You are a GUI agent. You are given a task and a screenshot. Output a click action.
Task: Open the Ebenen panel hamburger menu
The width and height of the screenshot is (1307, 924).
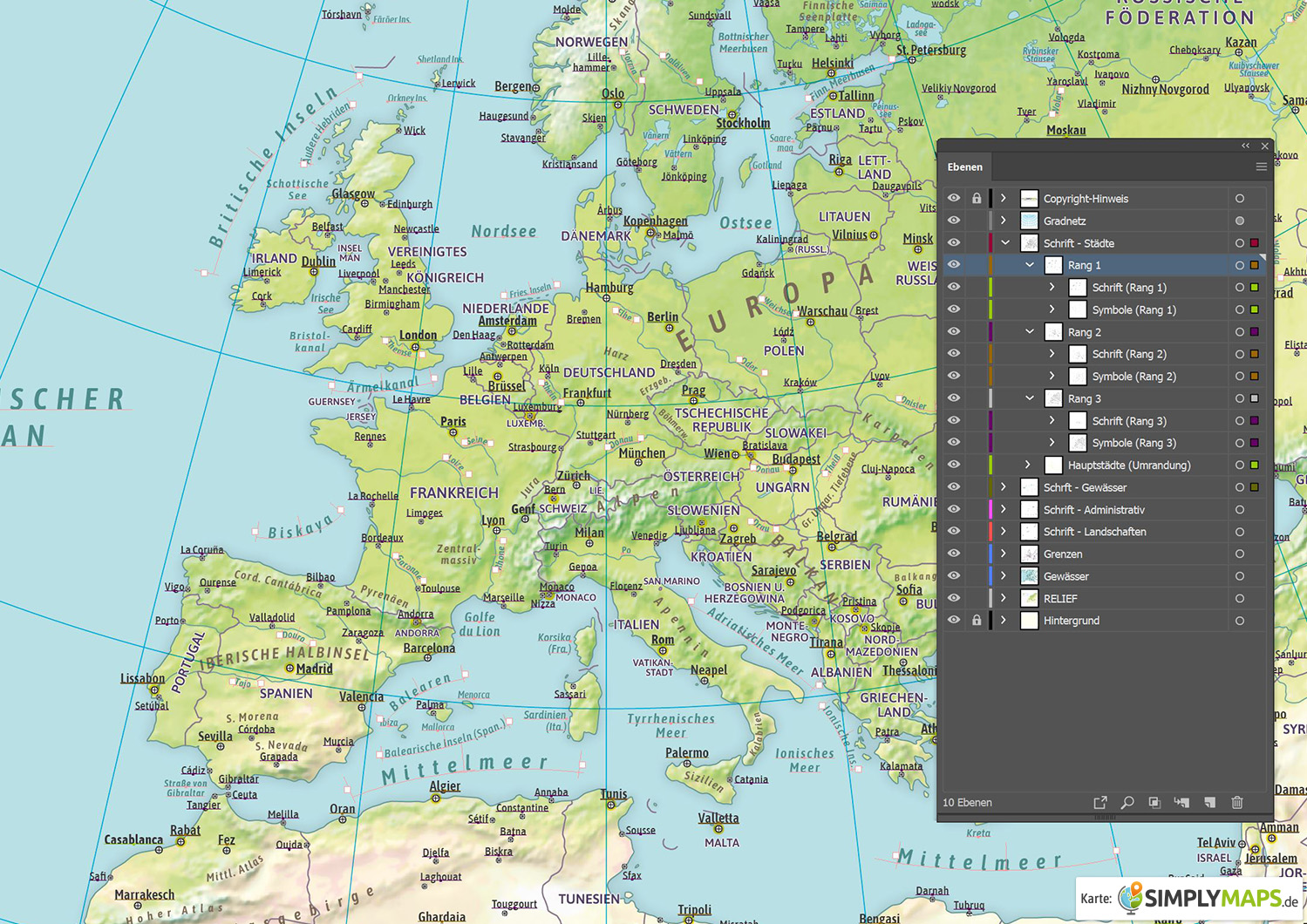[1261, 166]
